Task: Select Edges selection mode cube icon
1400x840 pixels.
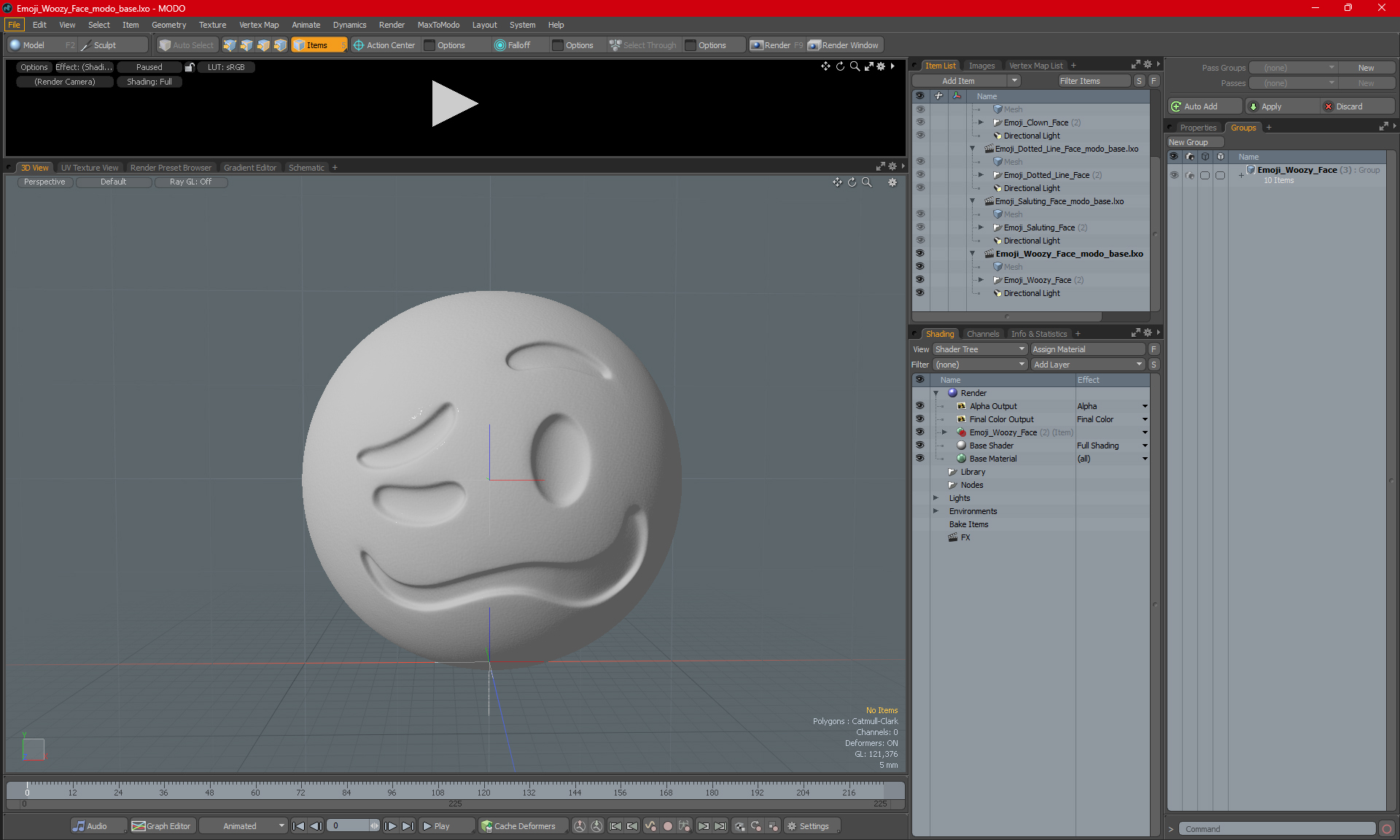Action: point(246,45)
